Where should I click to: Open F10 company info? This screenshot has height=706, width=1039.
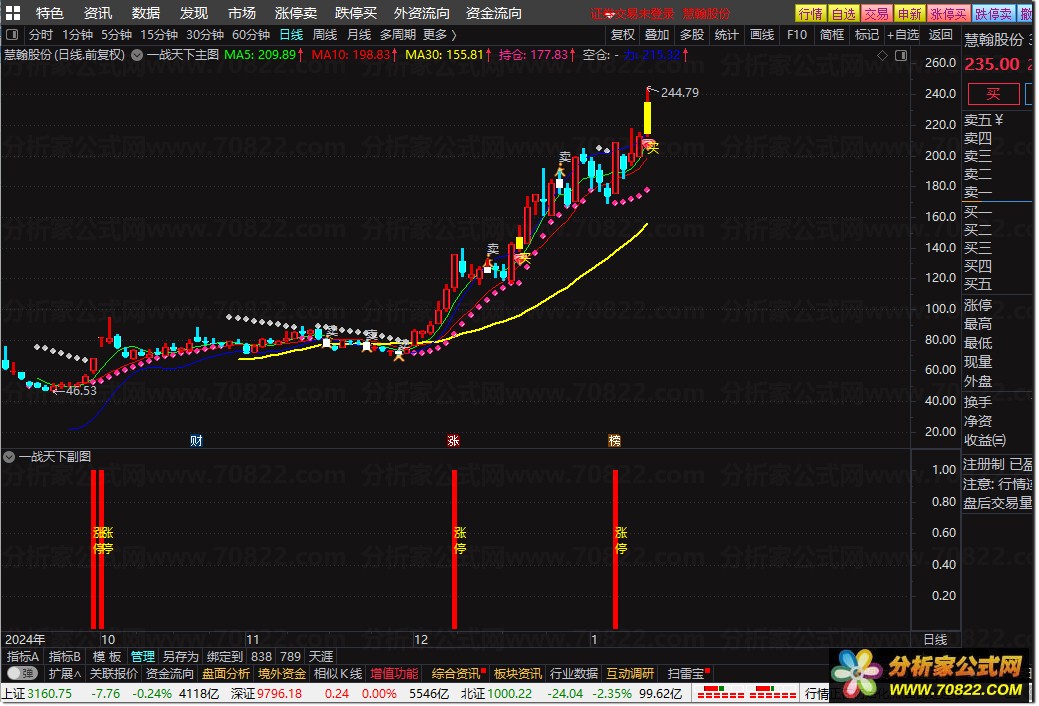pyautogui.click(x=797, y=34)
